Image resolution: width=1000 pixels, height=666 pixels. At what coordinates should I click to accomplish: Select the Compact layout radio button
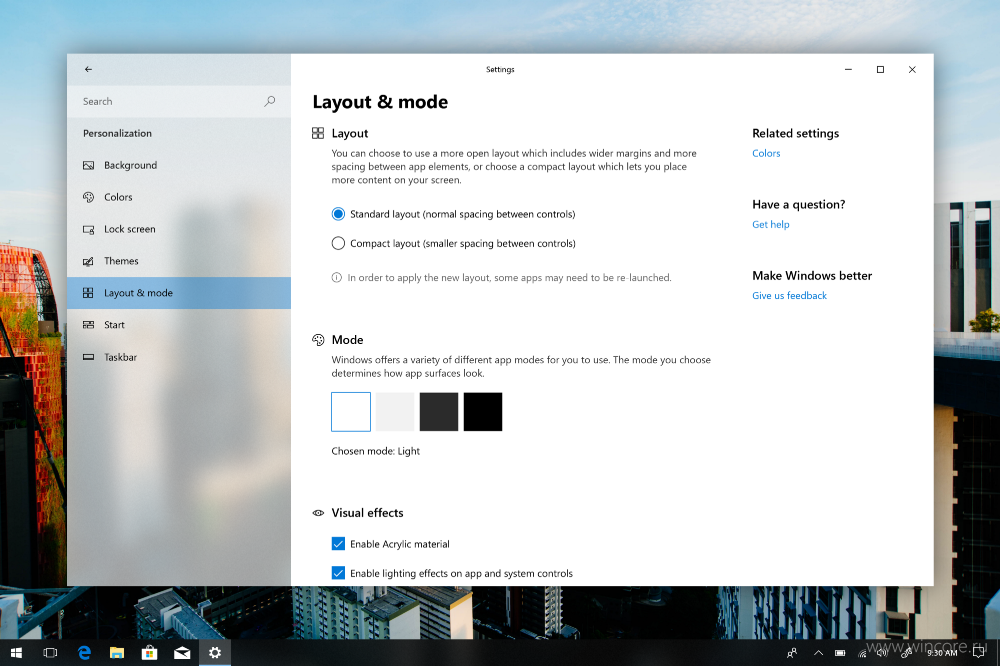[338, 243]
